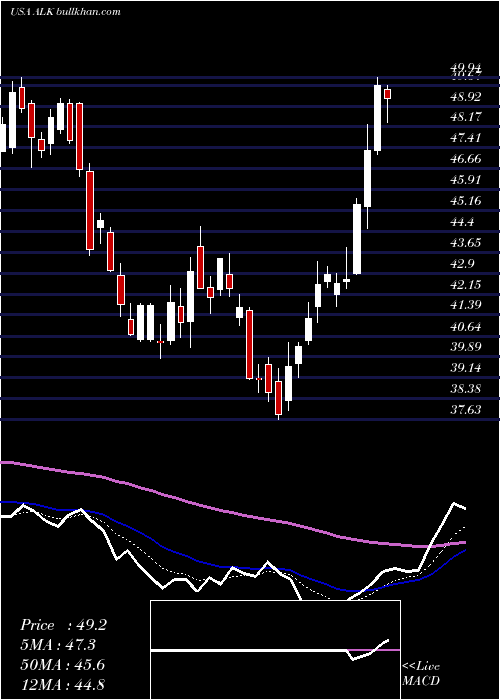This screenshot has width=500, height=700.
Task: Click the tall white candle below 49.94
Action: tap(377, 118)
